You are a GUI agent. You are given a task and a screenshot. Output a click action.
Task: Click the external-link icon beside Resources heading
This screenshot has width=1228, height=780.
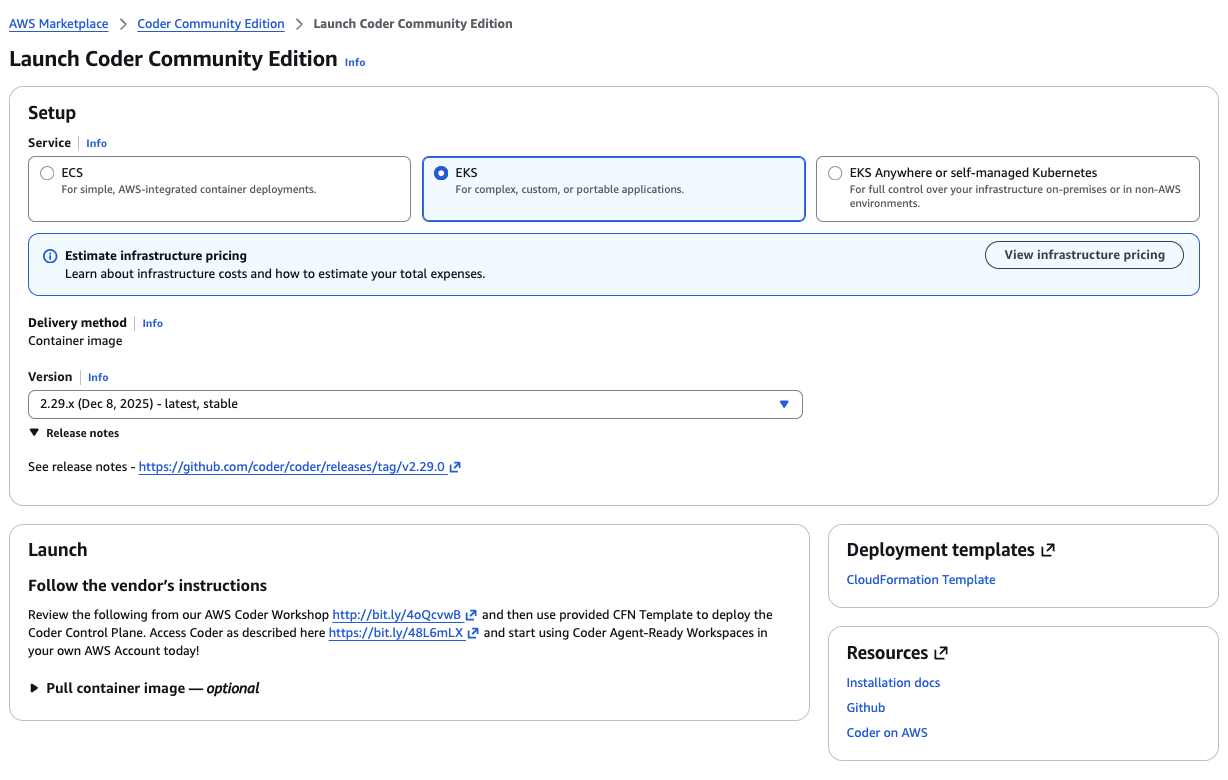[x=940, y=652]
